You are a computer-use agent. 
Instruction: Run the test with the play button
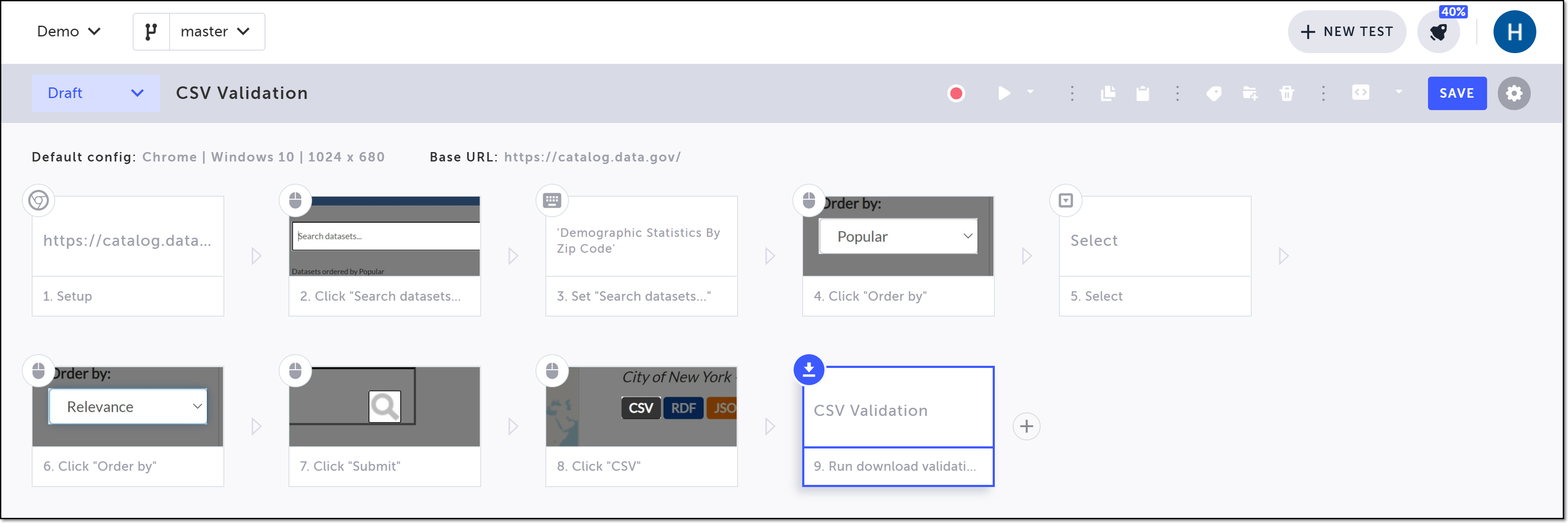pos(1004,93)
